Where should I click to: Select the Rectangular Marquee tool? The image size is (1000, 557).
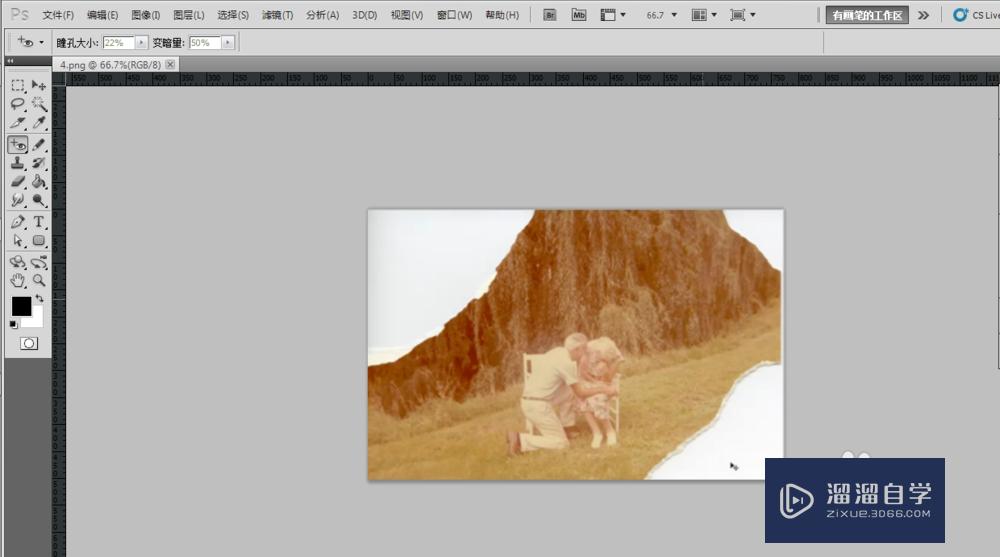(x=18, y=85)
